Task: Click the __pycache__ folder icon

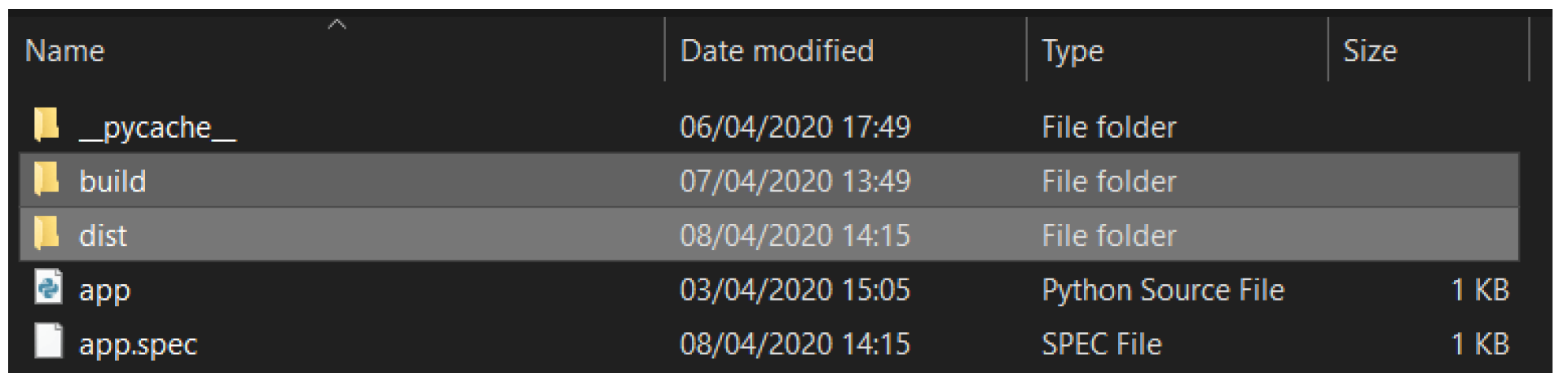Action: coord(47,125)
